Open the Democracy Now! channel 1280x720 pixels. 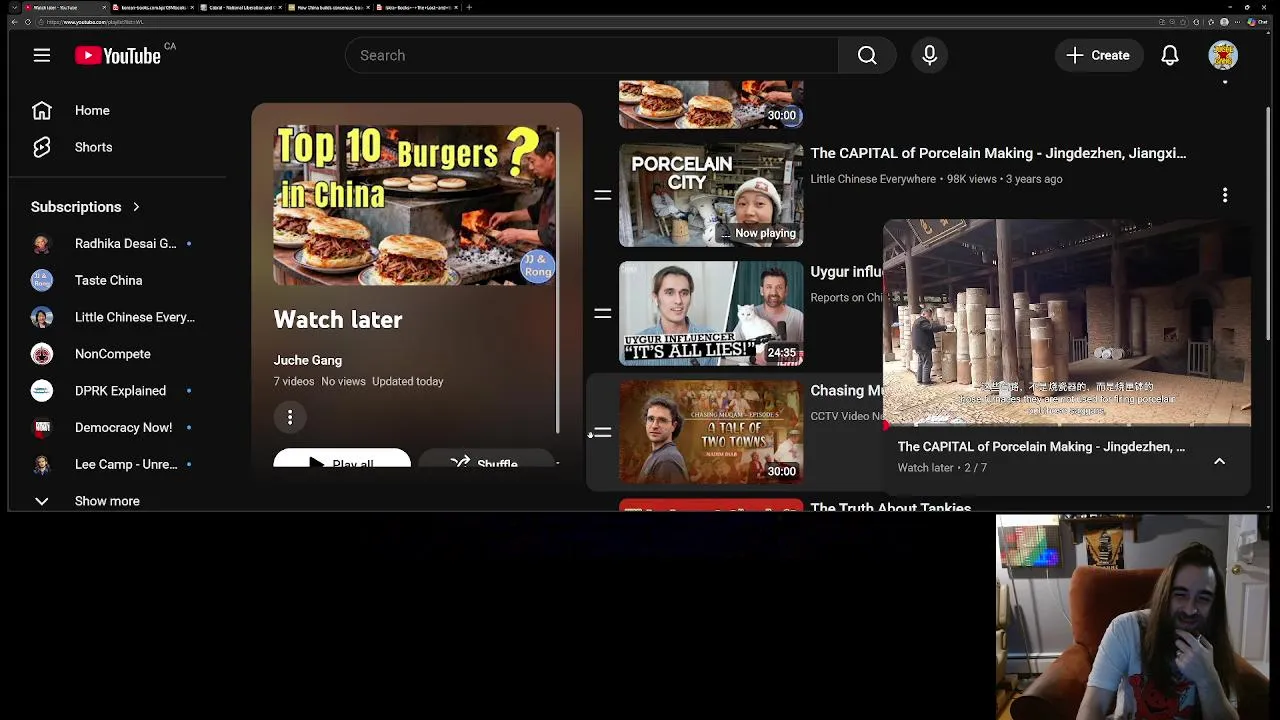coord(123,427)
